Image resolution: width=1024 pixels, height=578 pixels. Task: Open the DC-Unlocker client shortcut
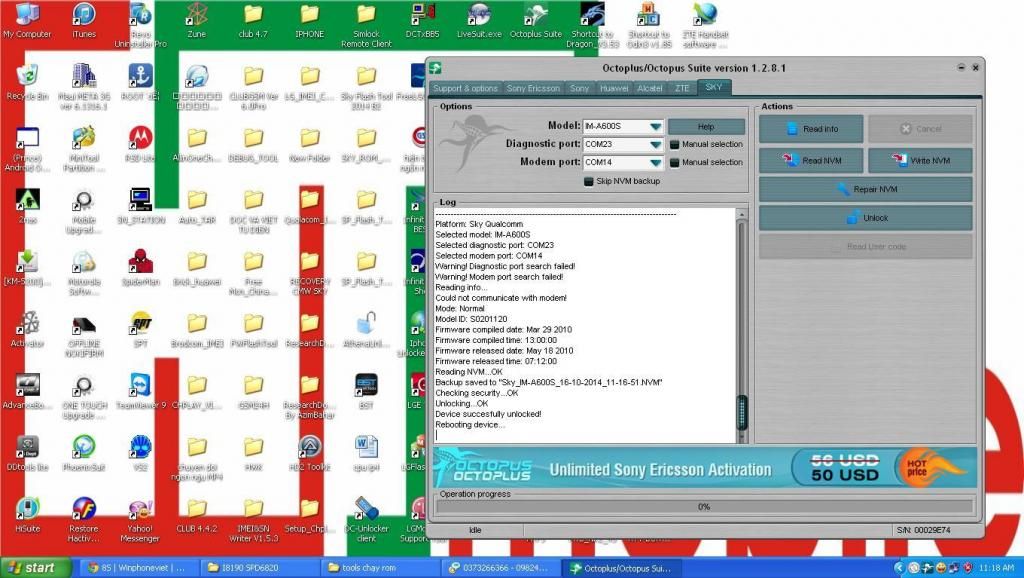pos(366,520)
